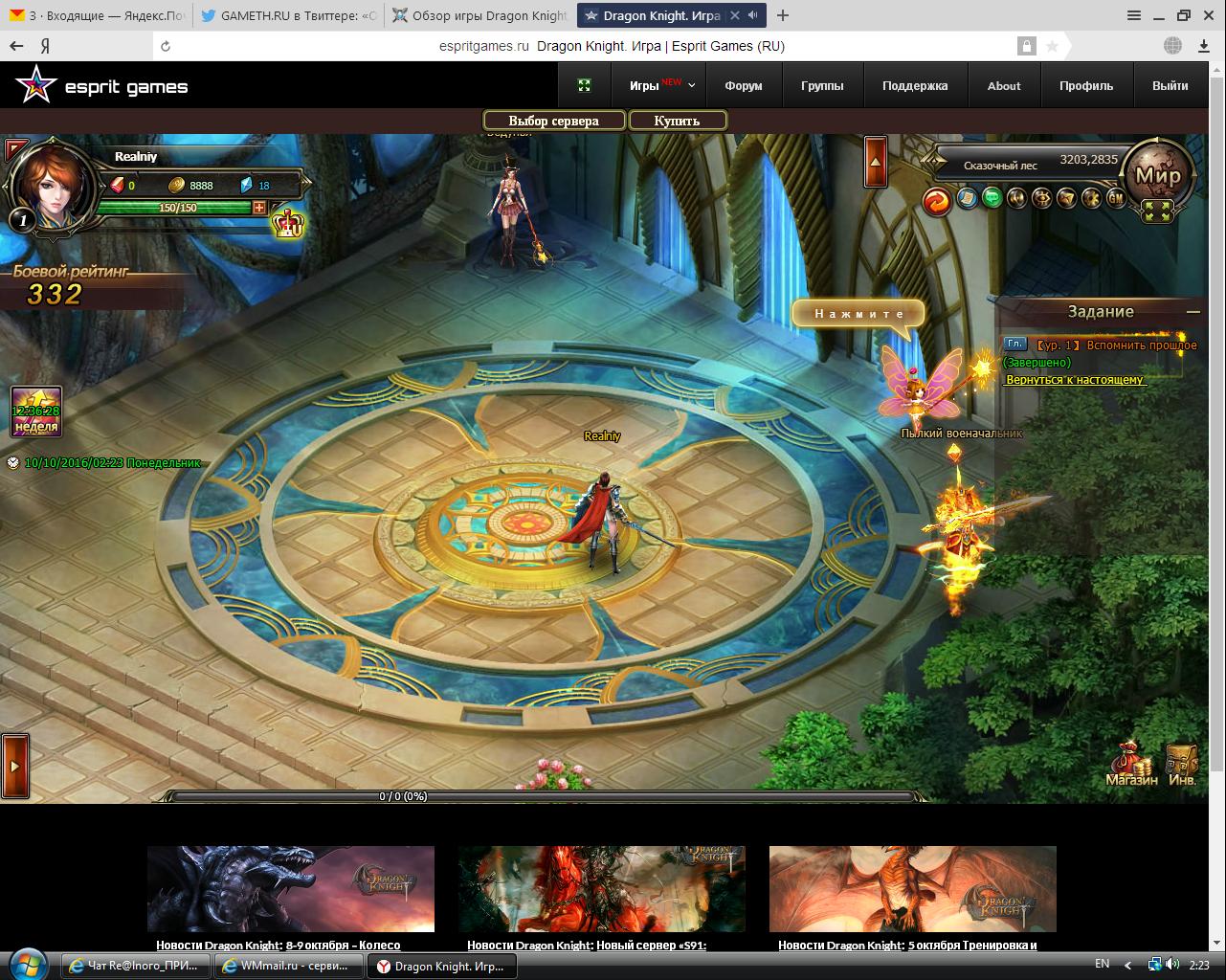Viewport: 1226px width, 980px height.
Task: Click the Нажмите speech bubble
Action: pos(858,314)
